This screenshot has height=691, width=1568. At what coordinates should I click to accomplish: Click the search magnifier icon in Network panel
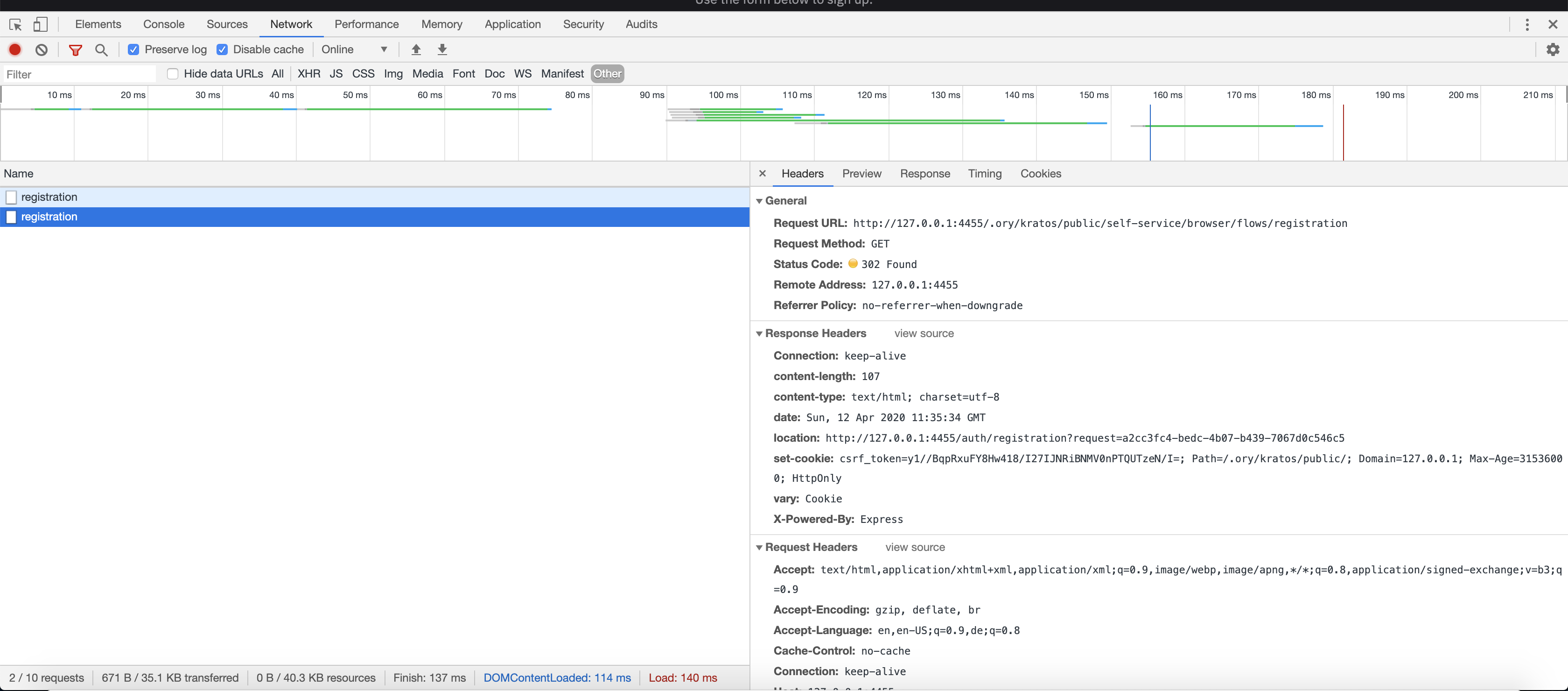101,48
